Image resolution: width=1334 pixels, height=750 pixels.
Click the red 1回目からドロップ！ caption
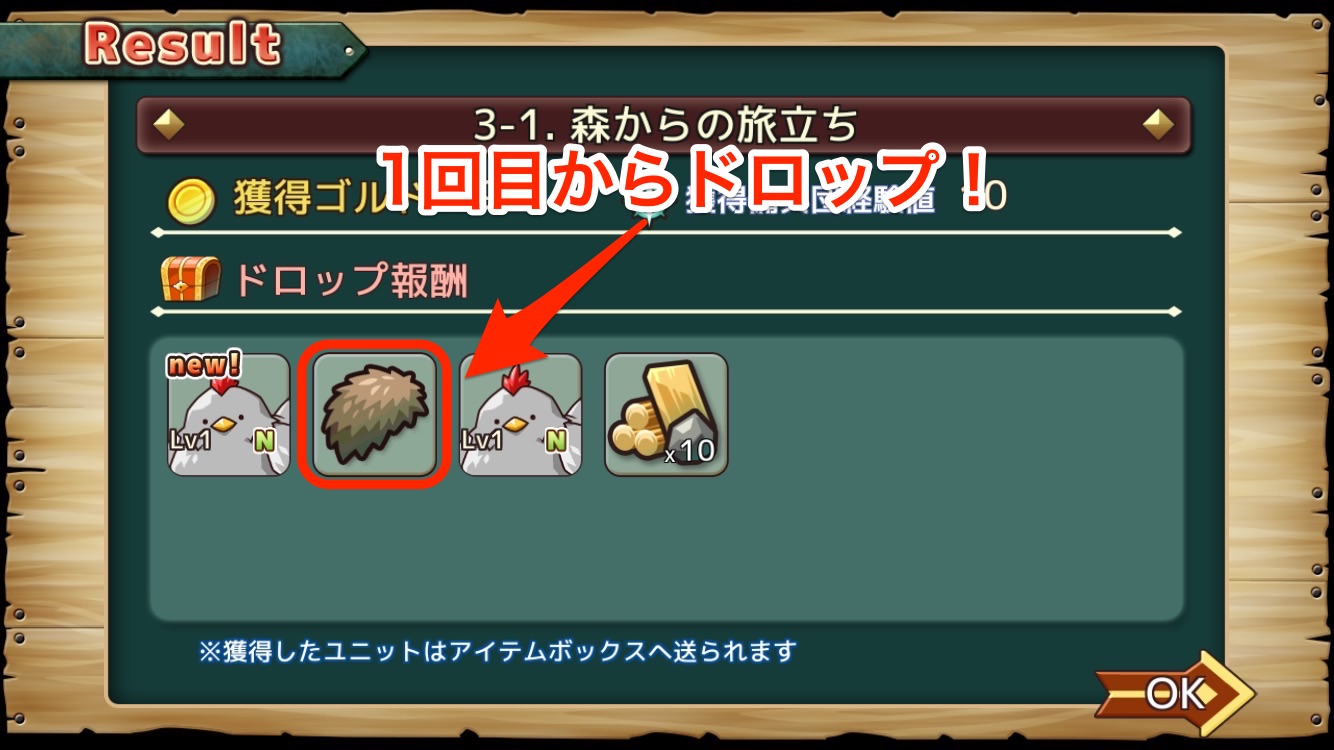682,177
